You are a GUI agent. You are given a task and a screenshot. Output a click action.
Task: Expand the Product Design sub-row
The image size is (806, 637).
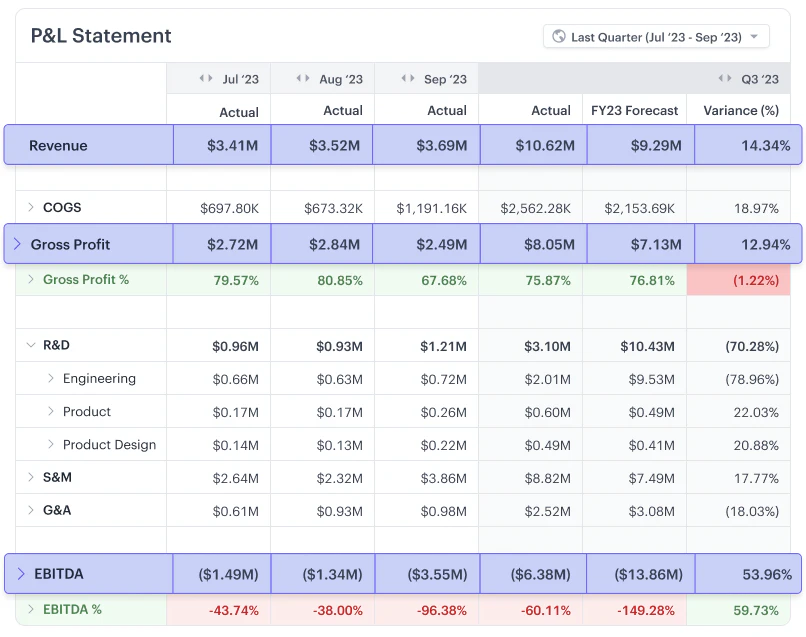click(x=51, y=445)
